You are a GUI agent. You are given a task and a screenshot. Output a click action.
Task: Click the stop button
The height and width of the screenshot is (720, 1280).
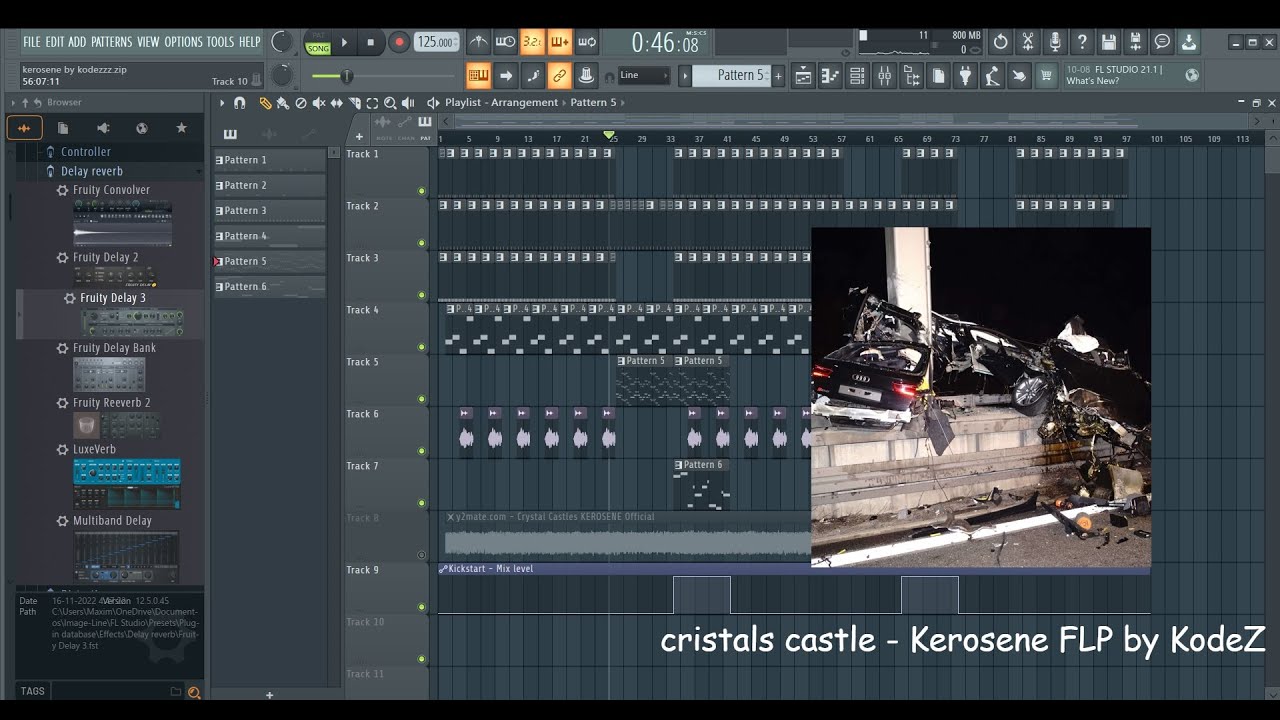coord(371,42)
